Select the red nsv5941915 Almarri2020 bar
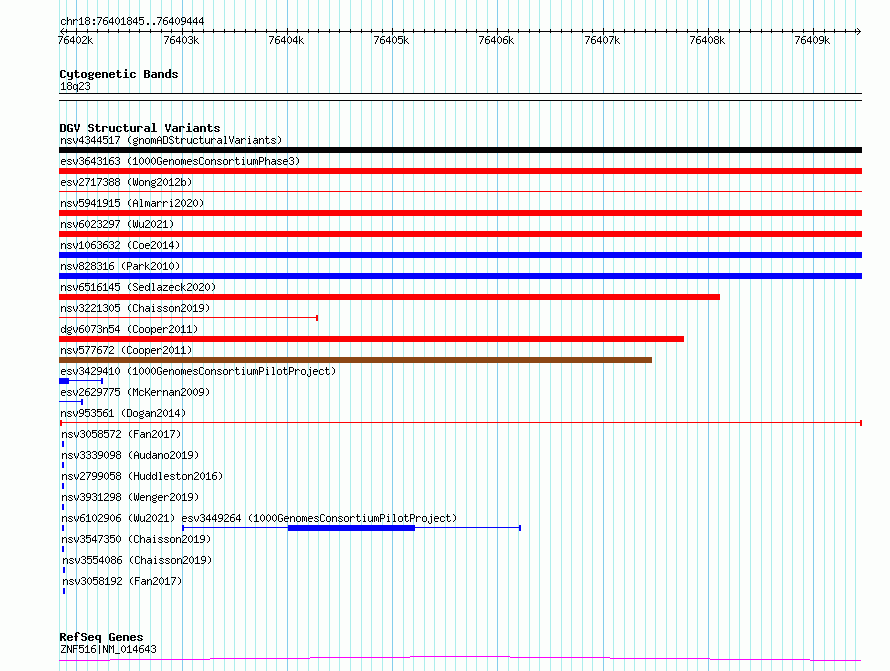 [x=460, y=213]
